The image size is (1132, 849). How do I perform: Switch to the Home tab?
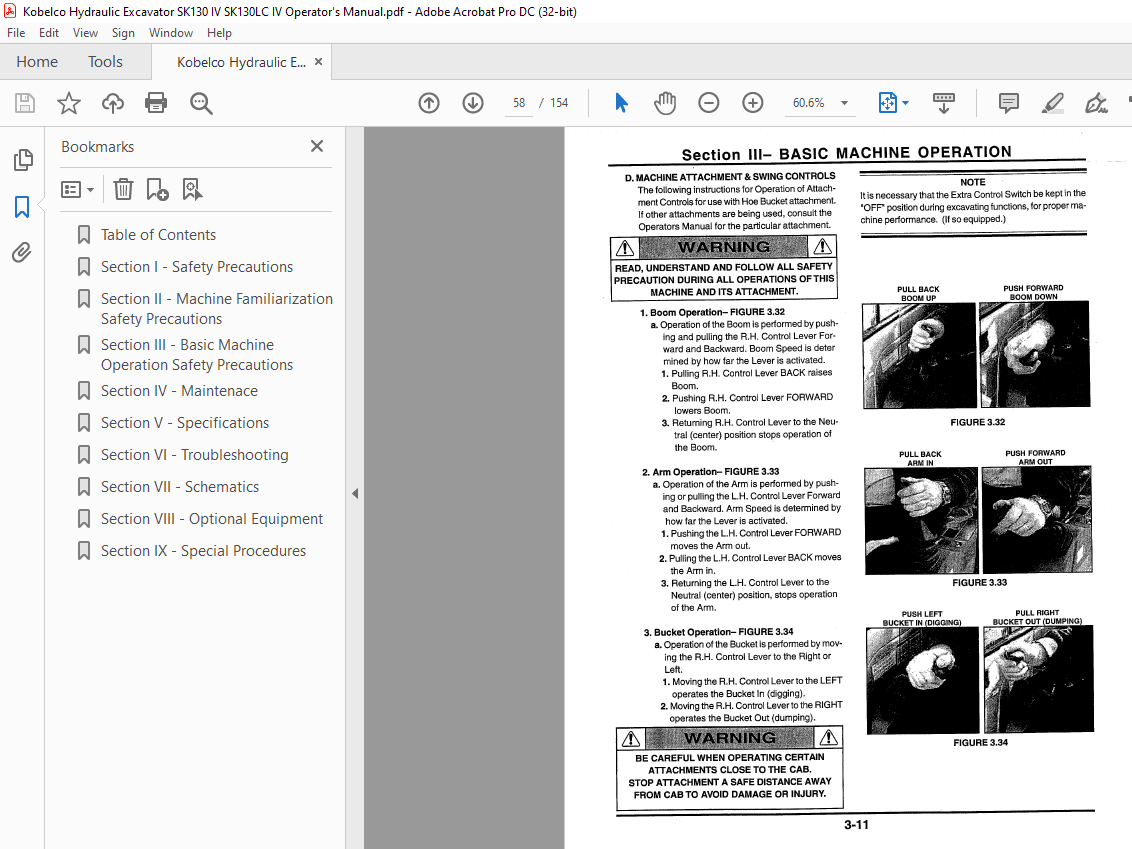tap(37, 62)
